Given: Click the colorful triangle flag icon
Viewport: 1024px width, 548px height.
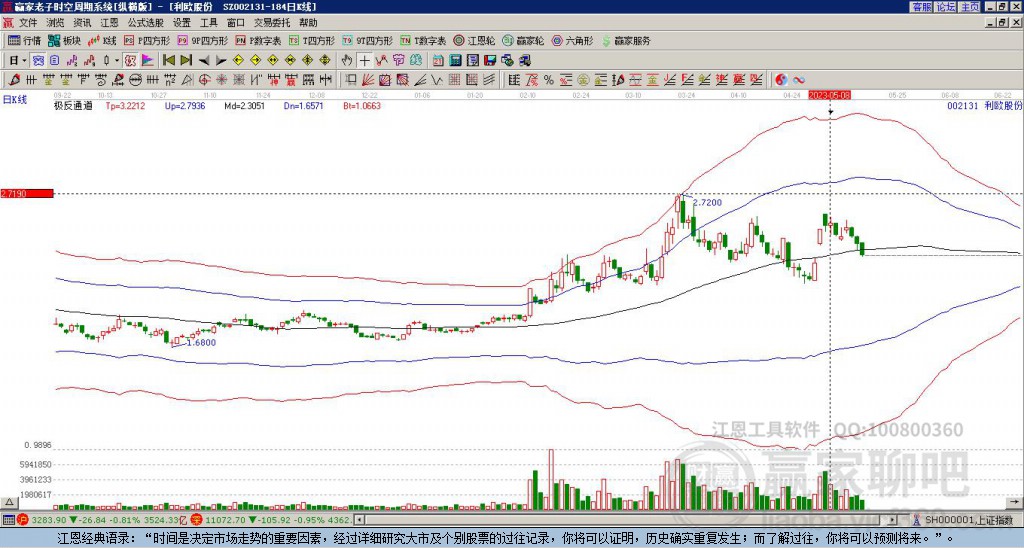Looking at the screenshot, I should coord(148,60).
